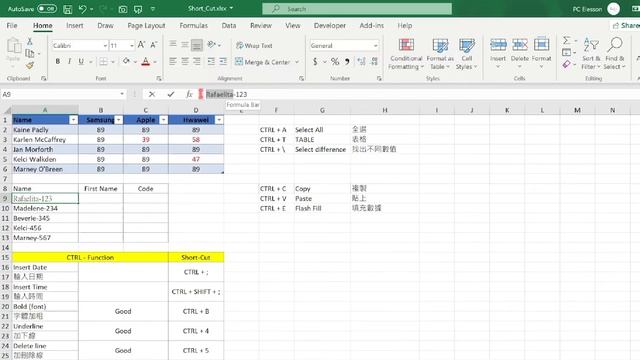
Task: Click cell containing Madelene-234
Action: point(45,208)
